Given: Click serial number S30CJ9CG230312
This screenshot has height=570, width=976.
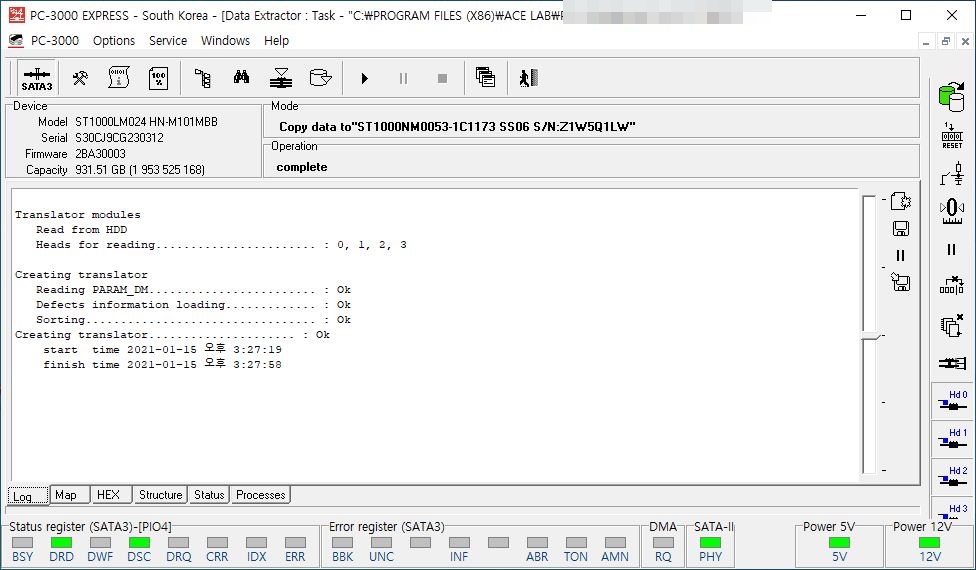Looking at the screenshot, I should point(120,138).
